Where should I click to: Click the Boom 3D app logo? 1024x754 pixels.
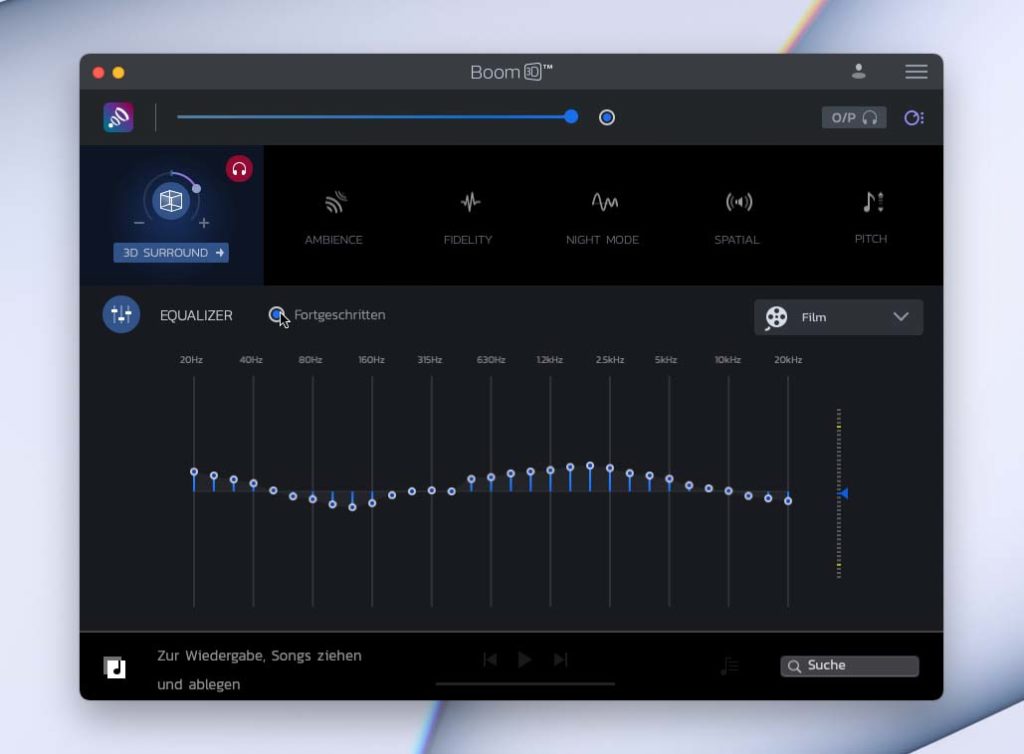(x=117, y=117)
